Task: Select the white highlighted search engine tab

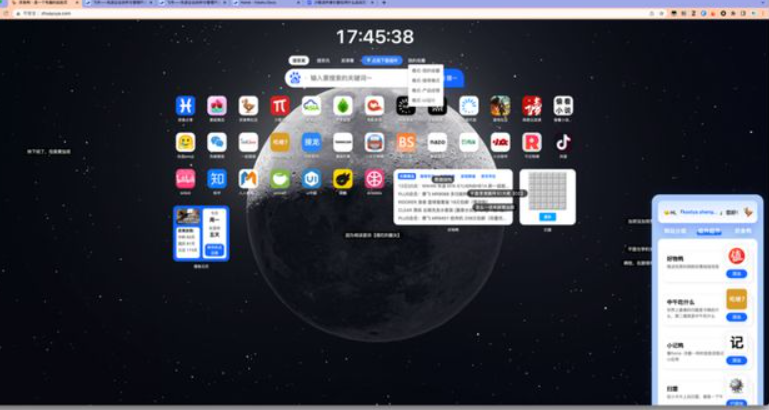Action: [x=299, y=61]
